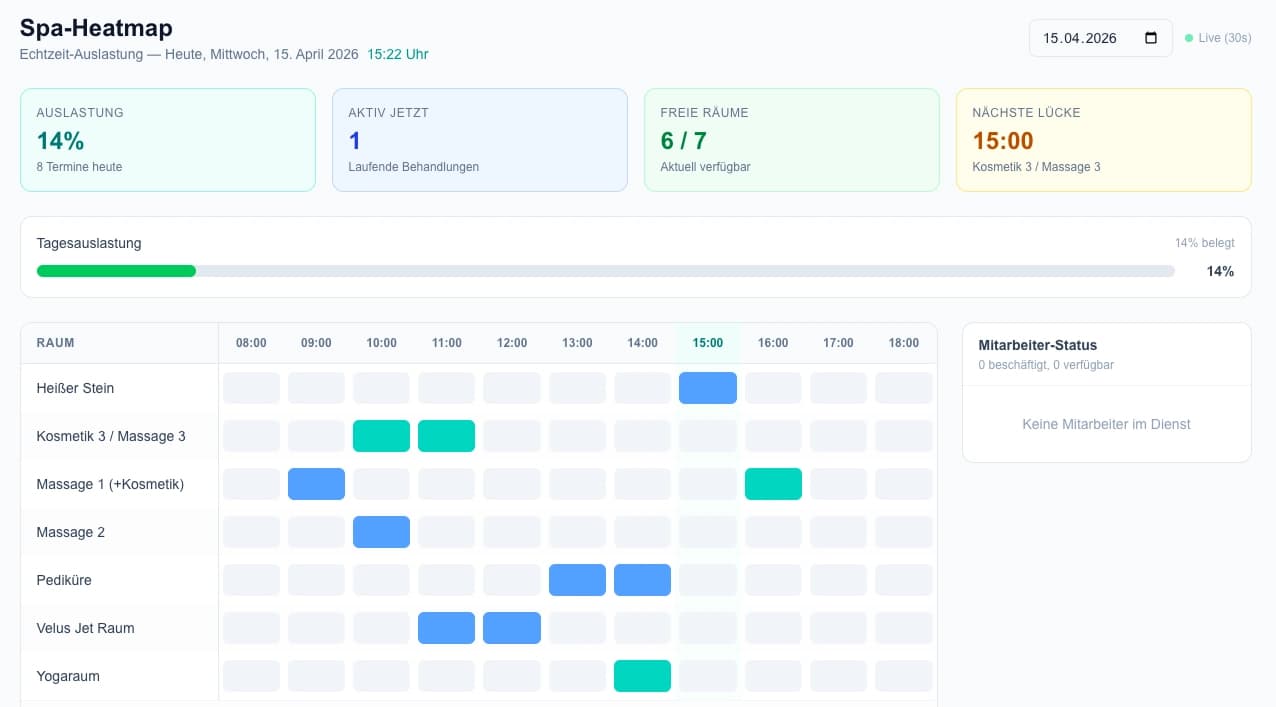Select the Auslastung 14% summary card

(167, 140)
